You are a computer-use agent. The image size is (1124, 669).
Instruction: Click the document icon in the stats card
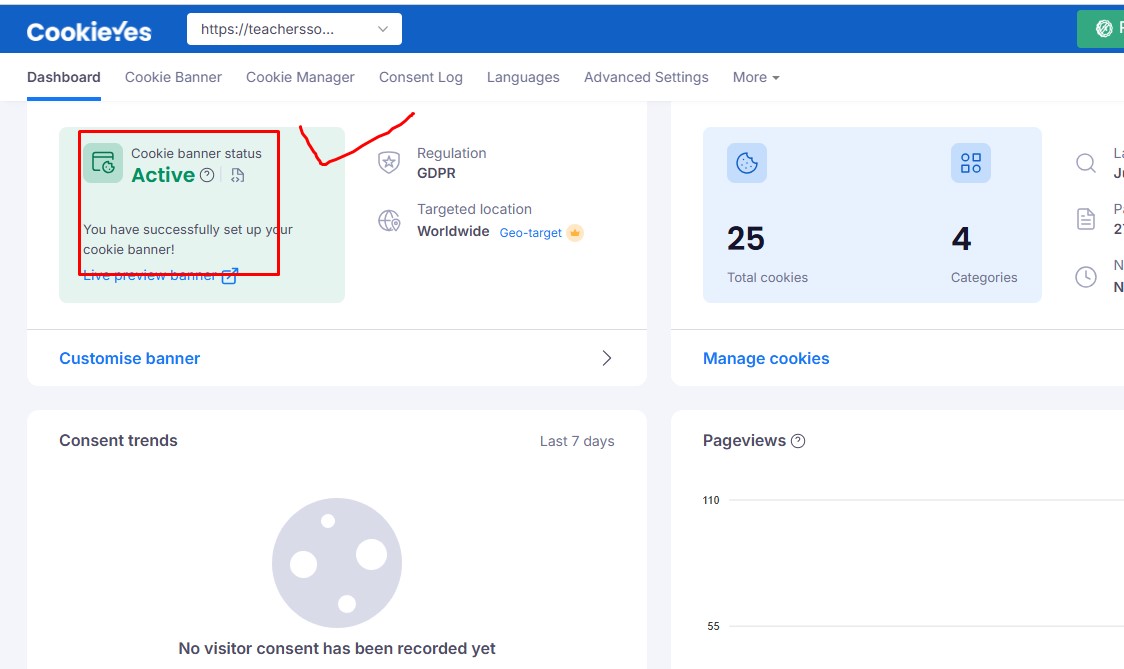click(x=1086, y=220)
